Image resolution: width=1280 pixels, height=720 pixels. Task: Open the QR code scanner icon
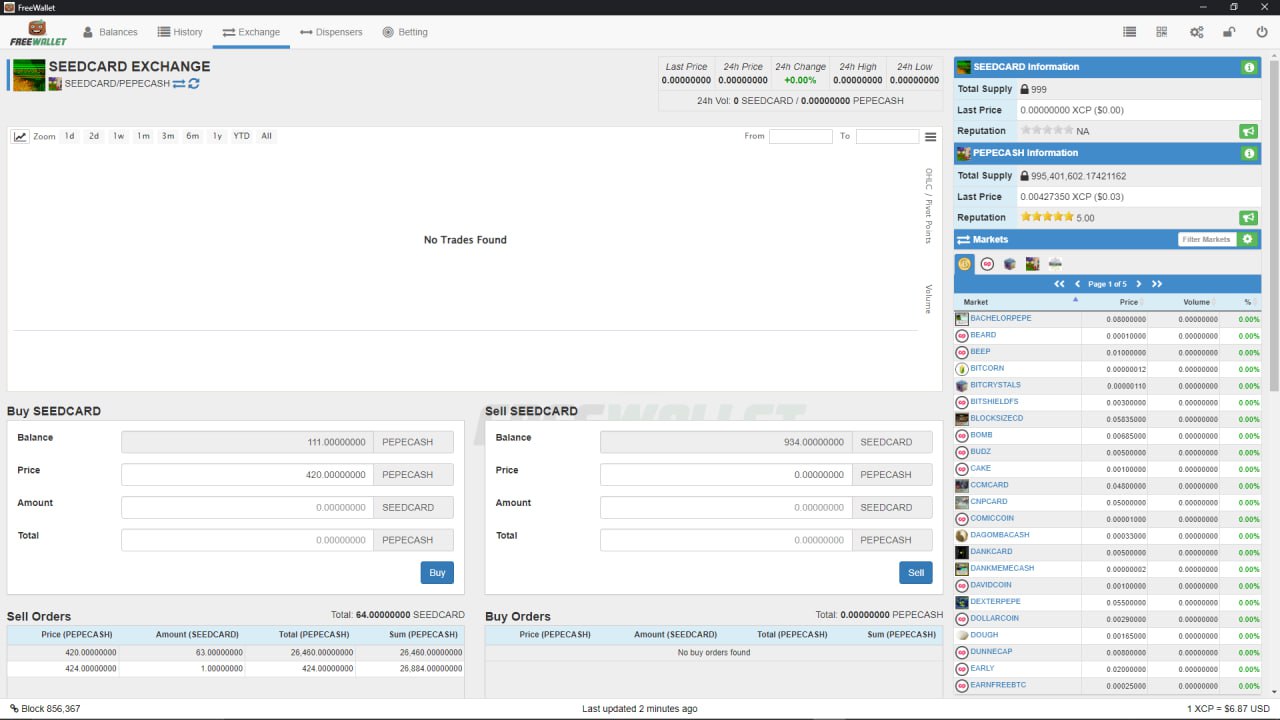(x=1162, y=32)
